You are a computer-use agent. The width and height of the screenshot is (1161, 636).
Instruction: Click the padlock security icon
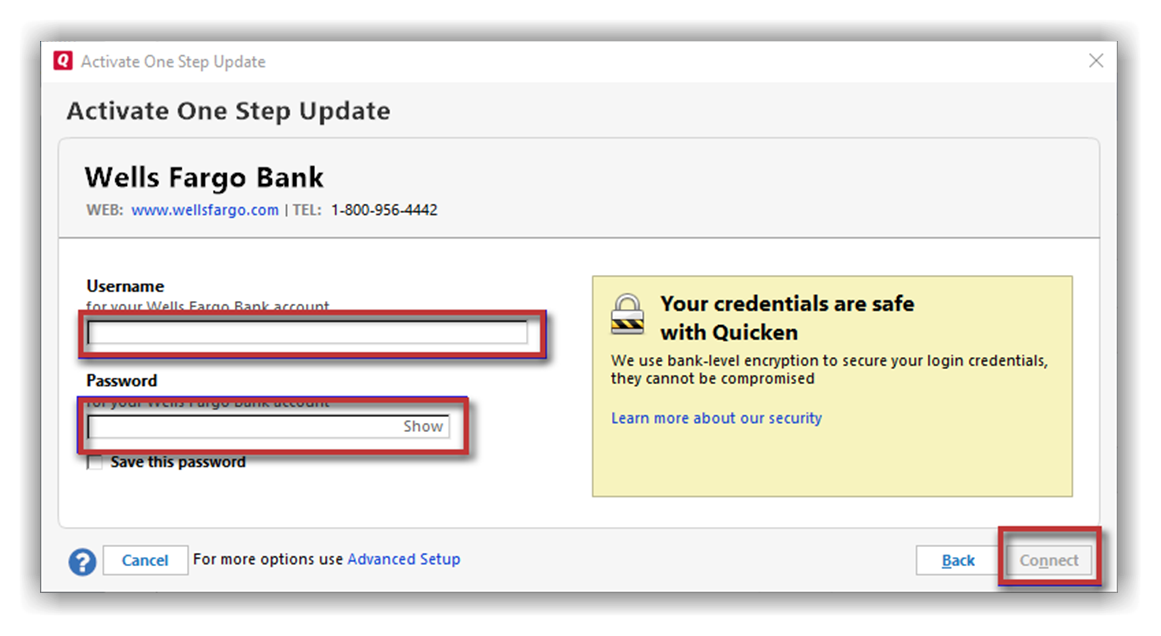click(x=628, y=313)
